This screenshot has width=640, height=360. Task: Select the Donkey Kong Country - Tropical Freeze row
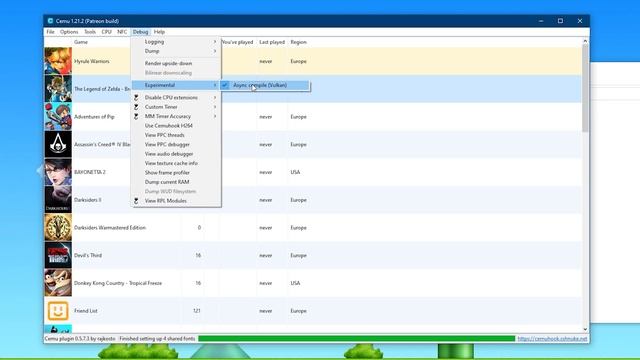(x=313, y=283)
